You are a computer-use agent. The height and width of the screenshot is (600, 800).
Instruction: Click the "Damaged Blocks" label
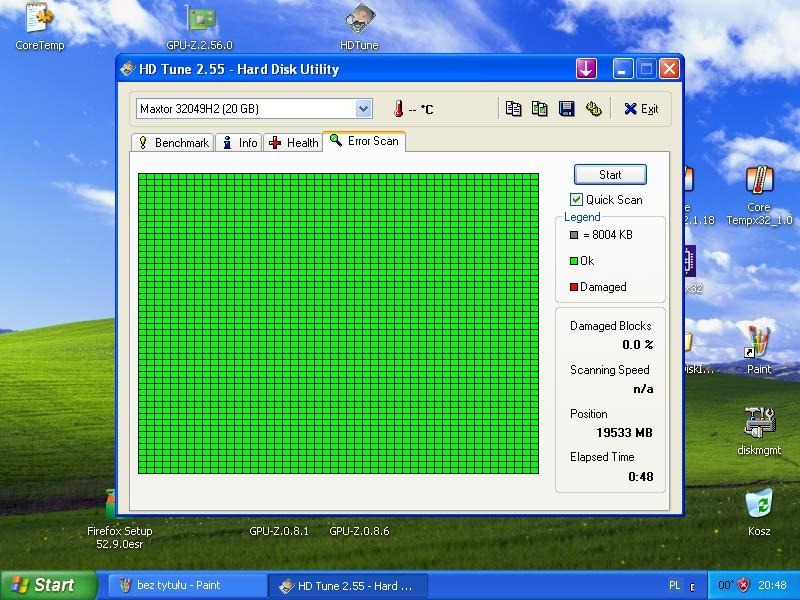pyautogui.click(x=611, y=326)
